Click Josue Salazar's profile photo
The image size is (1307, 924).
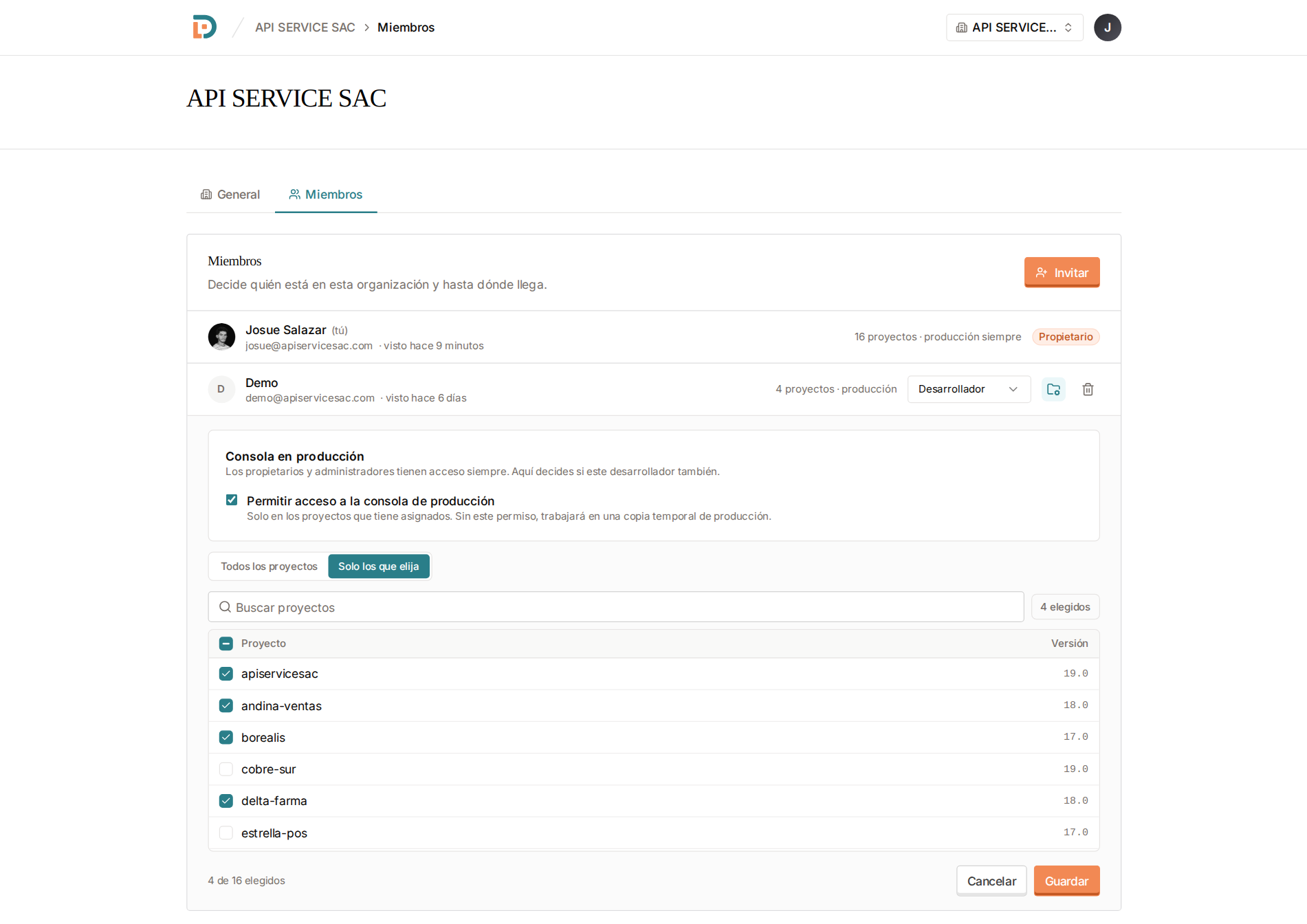point(221,337)
